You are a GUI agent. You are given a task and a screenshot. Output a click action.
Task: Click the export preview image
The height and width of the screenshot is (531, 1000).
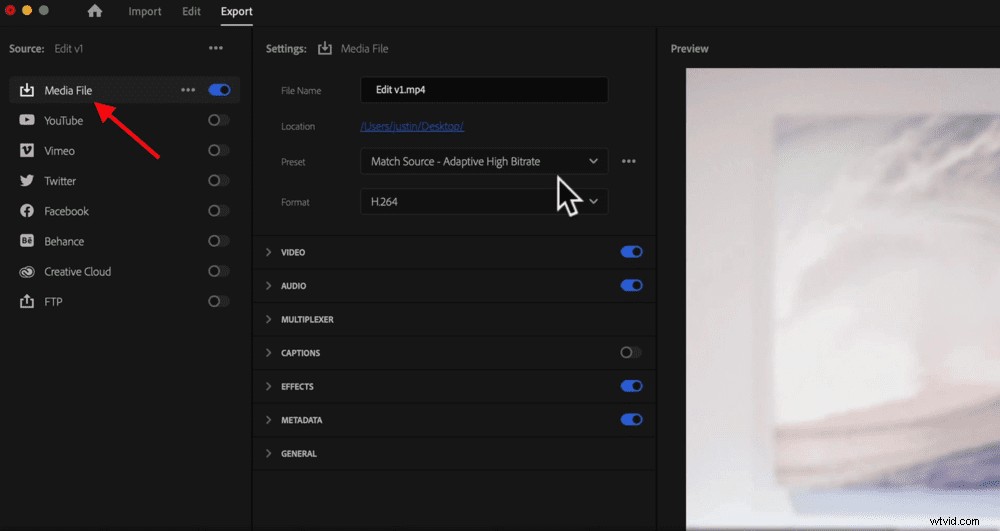[842, 298]
